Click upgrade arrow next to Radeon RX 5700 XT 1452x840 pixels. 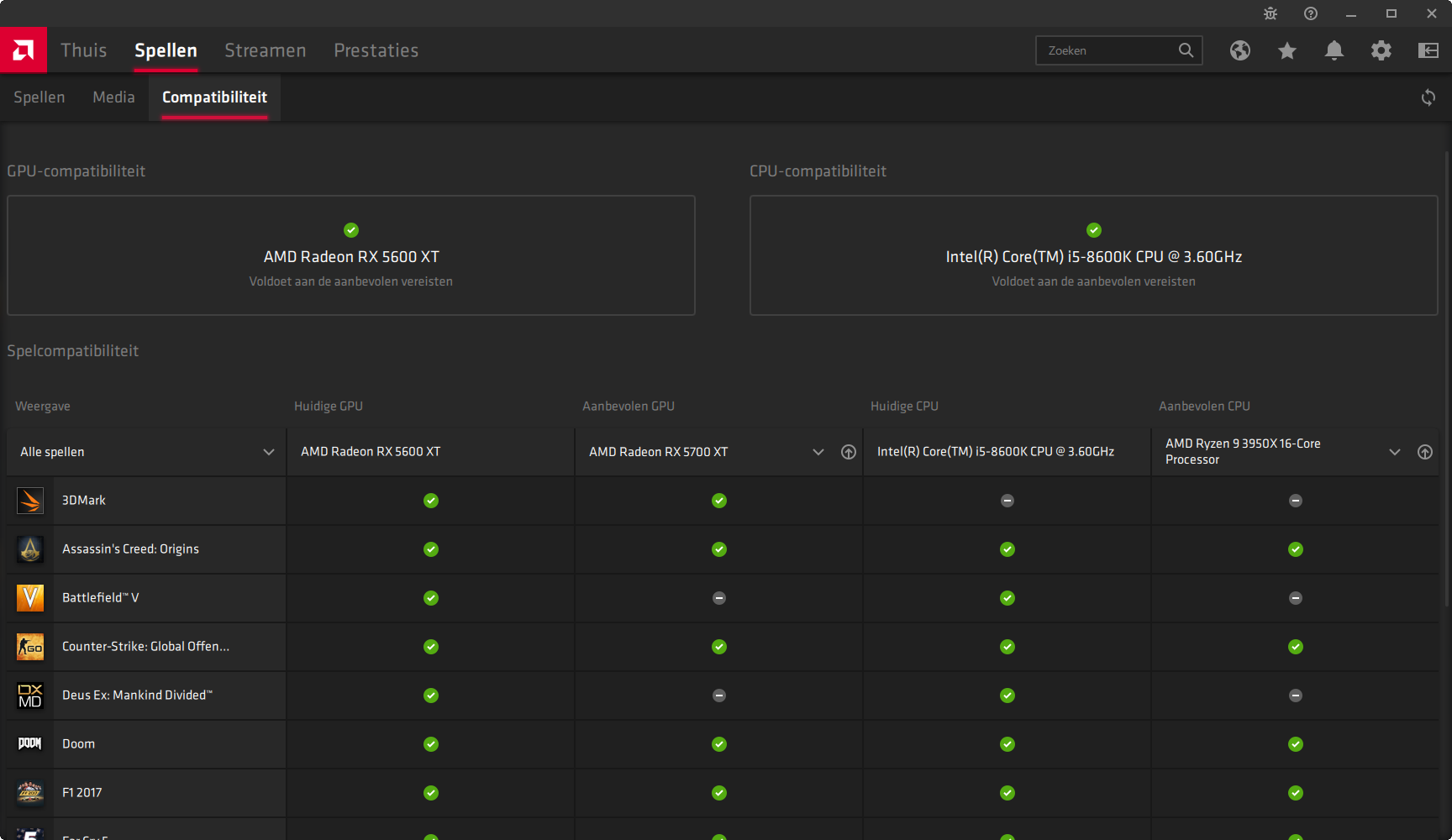(x=849, y=452)
